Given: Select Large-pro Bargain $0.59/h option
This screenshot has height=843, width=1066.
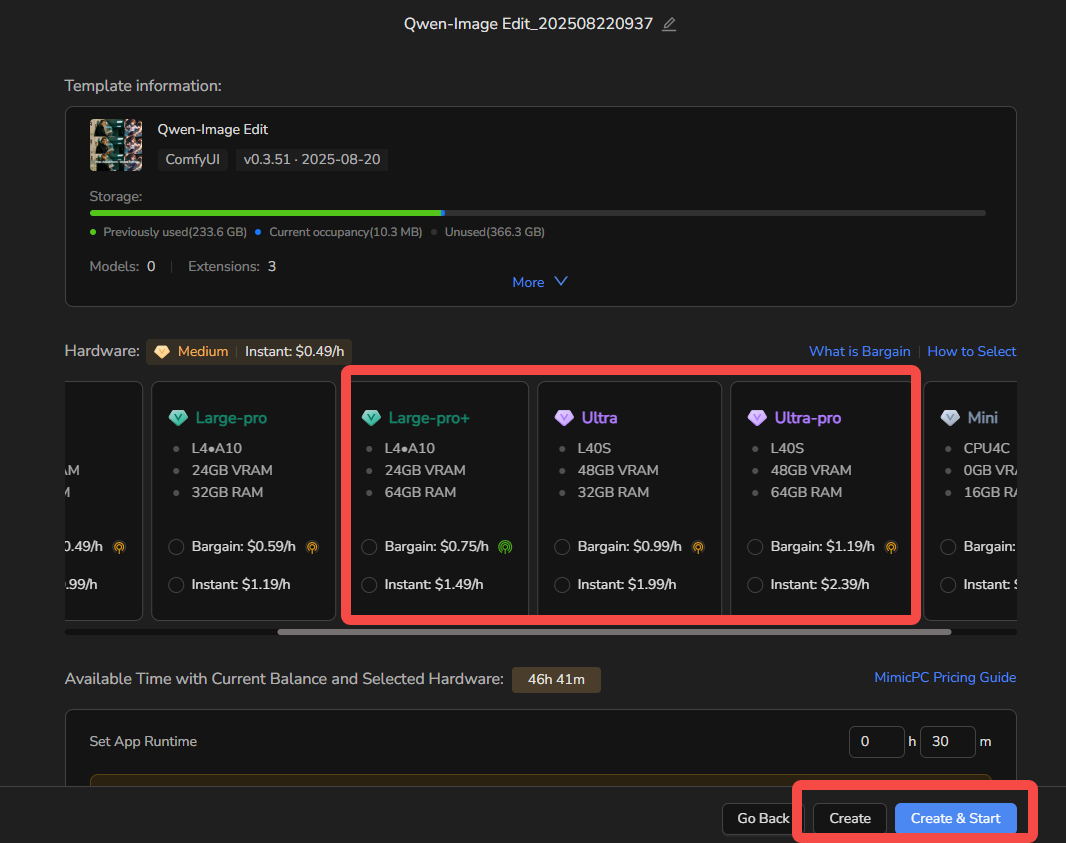Looking at the screenshot, I should (x=176, y=547).
